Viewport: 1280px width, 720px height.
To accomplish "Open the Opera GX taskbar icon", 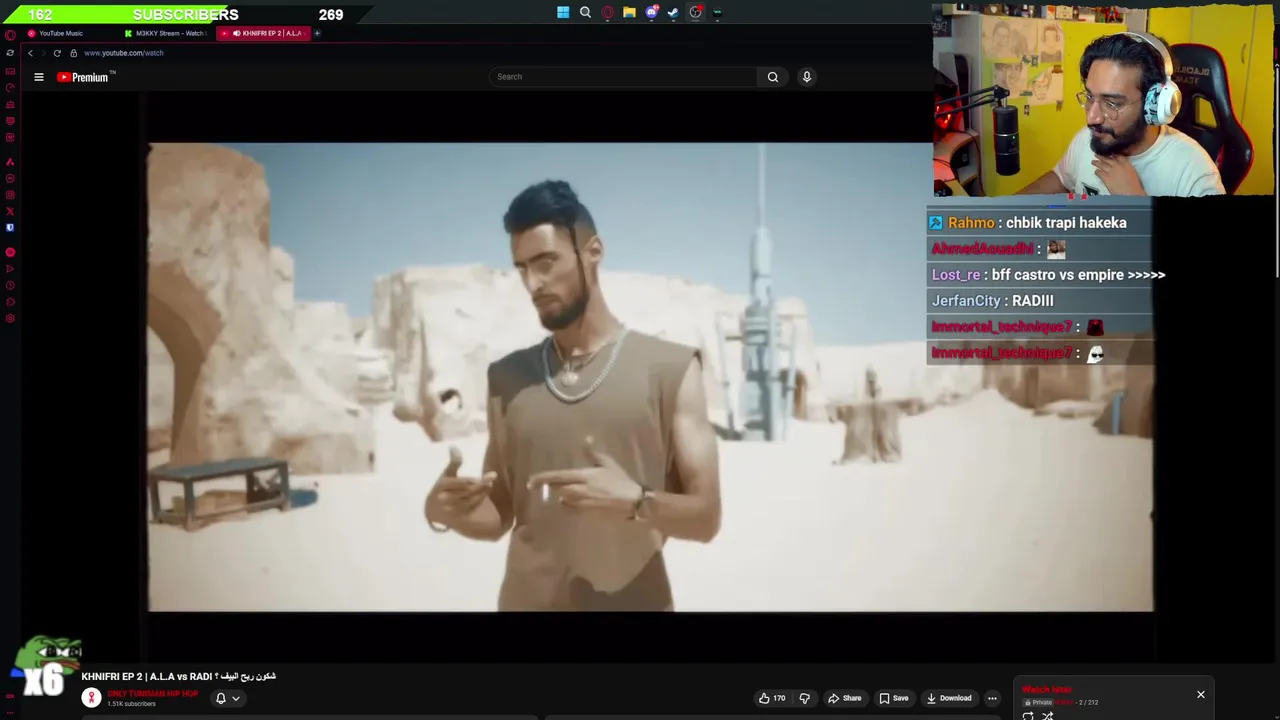I will click(607, 13).
